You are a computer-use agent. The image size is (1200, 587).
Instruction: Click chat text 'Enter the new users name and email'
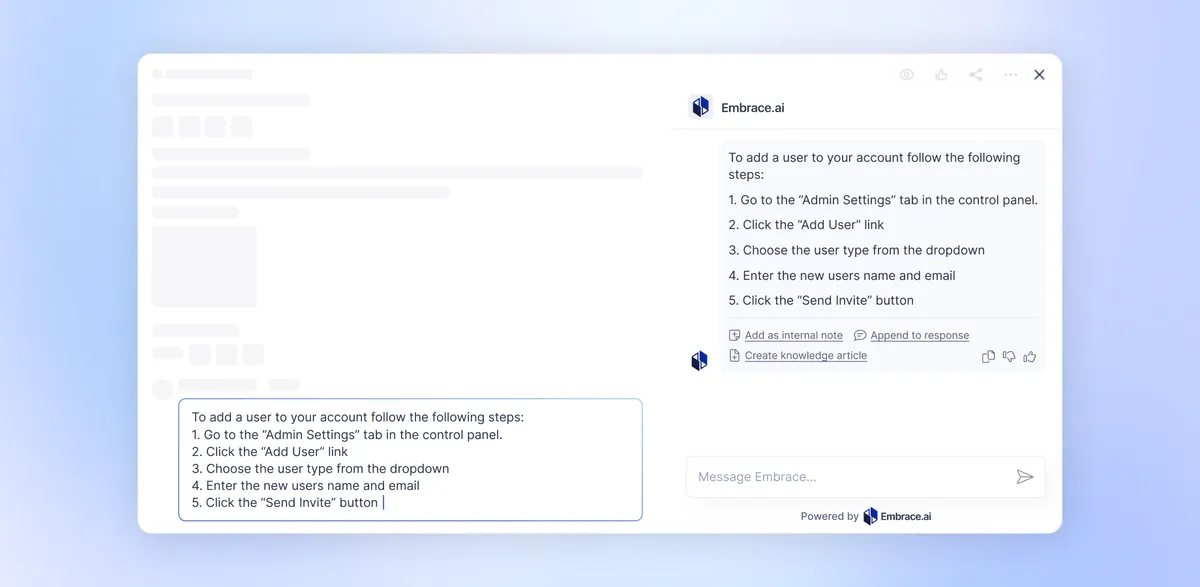click(842, 275)
